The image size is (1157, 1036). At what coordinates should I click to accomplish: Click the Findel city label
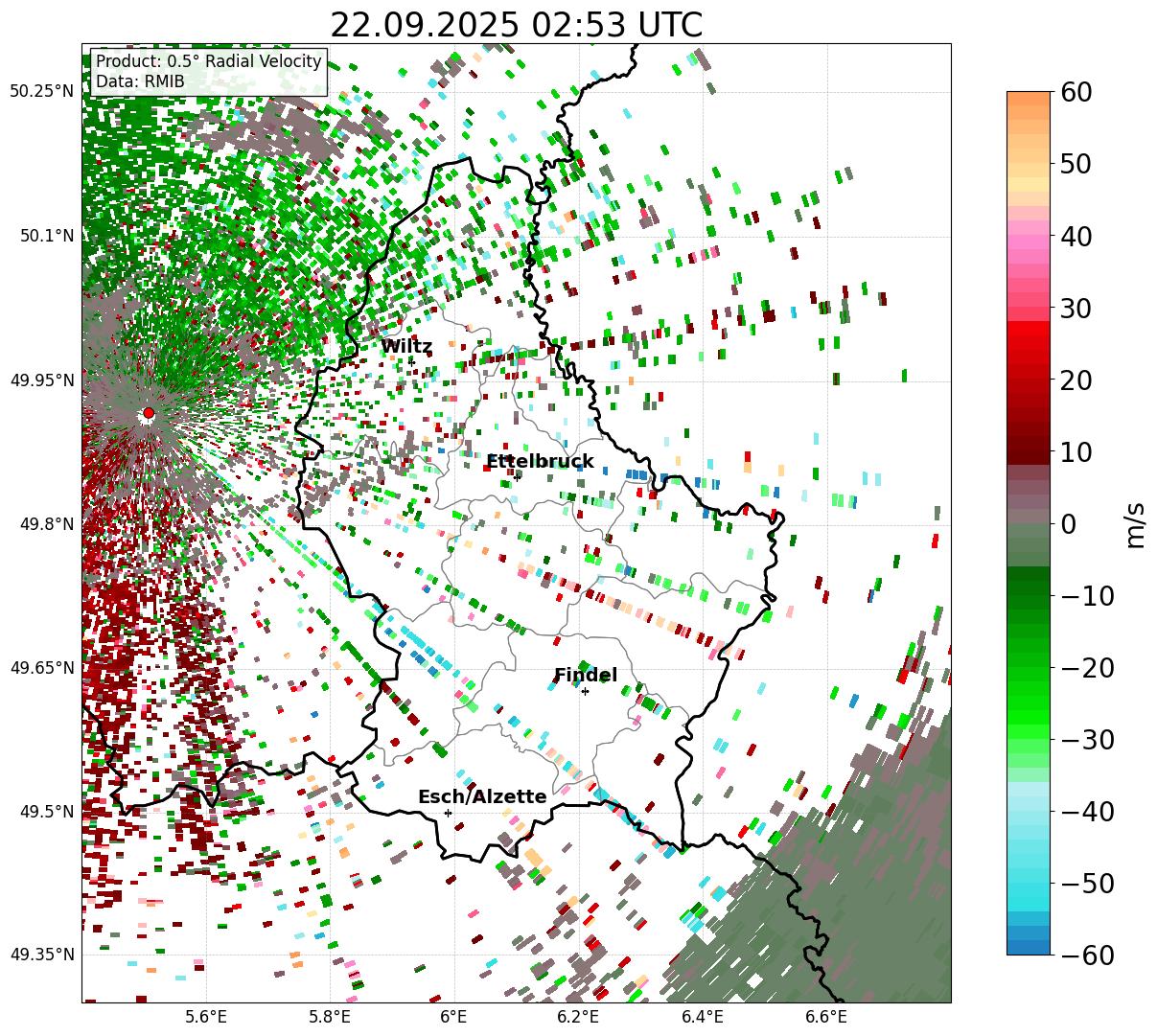[586, 676]
